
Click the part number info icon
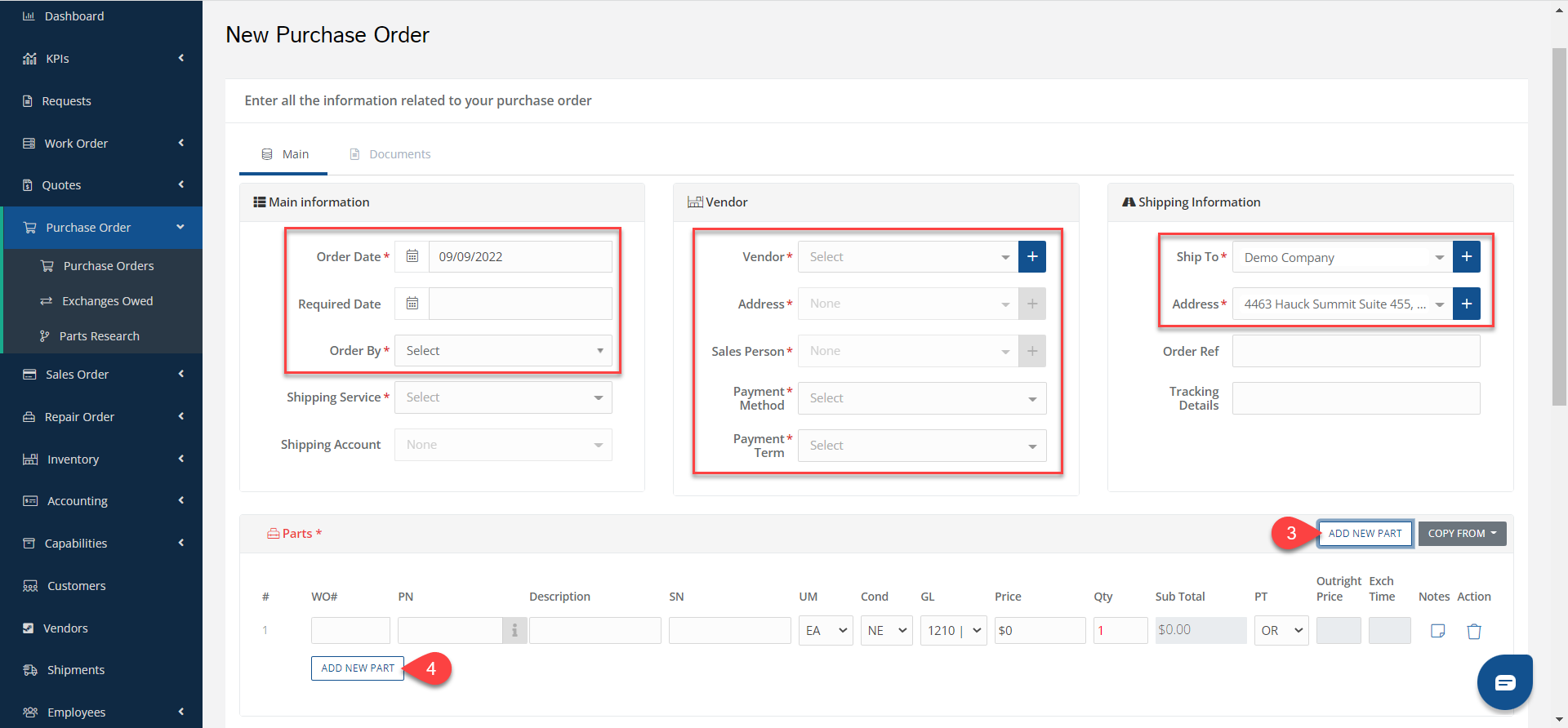514,630
